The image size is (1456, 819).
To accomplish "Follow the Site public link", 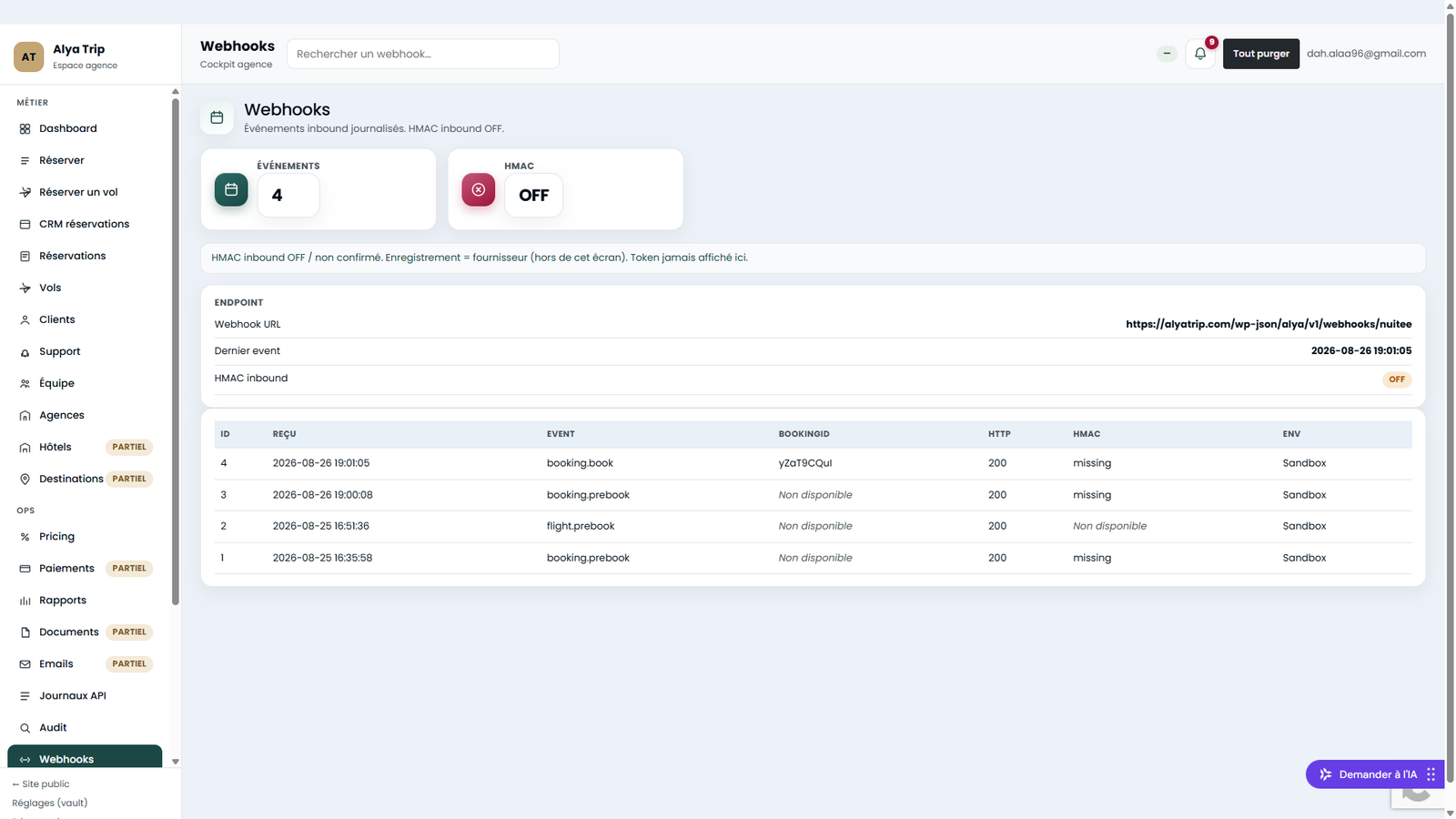I will 41,784.
